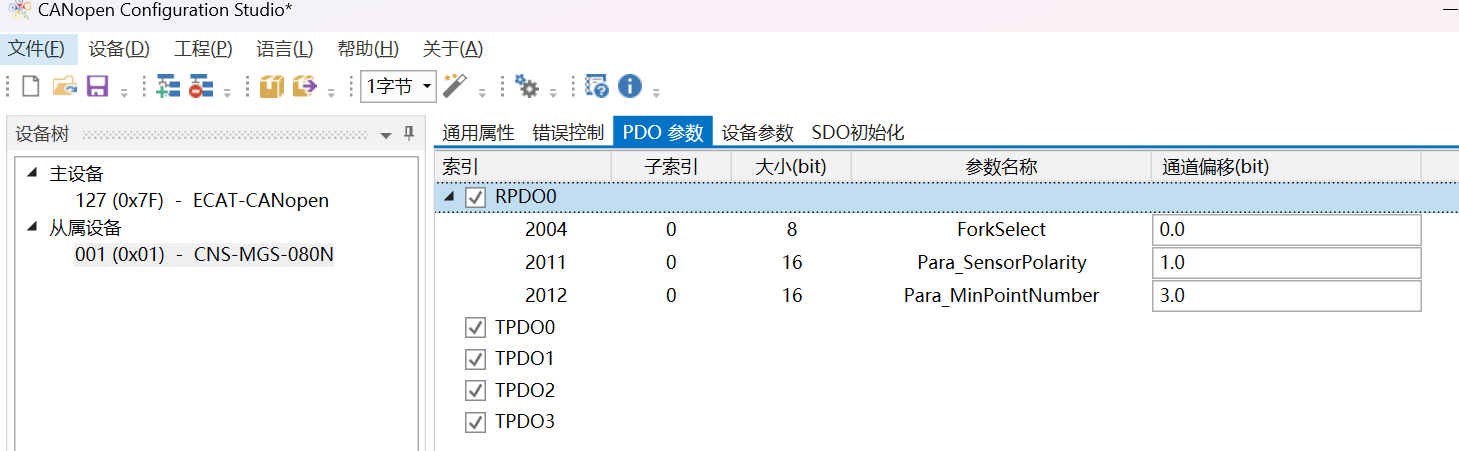The height and width of the screenshot is (451, 1459).
Task: Uncheck the TPDO2 checkbox
Action: (x=476, y=390)
